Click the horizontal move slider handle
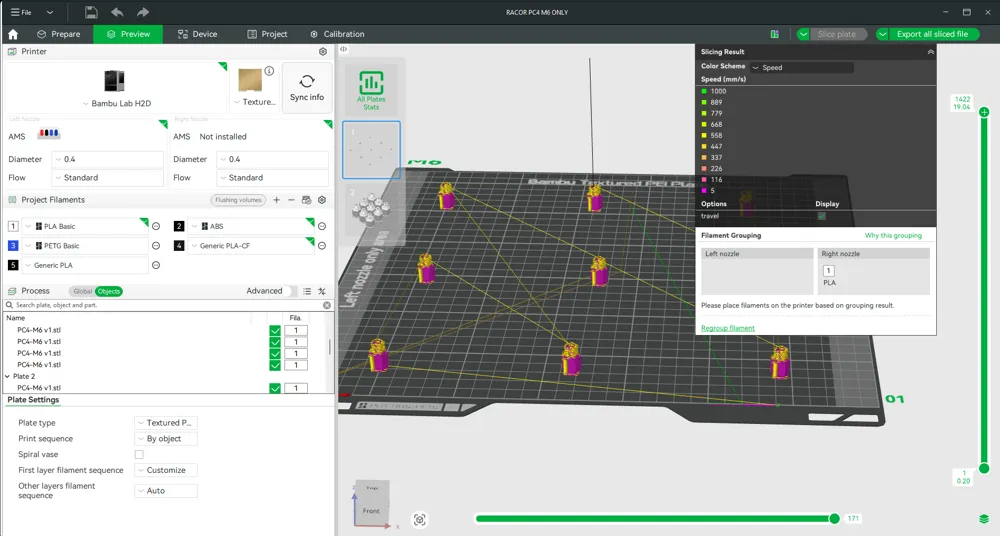This screenshot has height=536, width=1000. pyautogui.click(x=834, y=518)
